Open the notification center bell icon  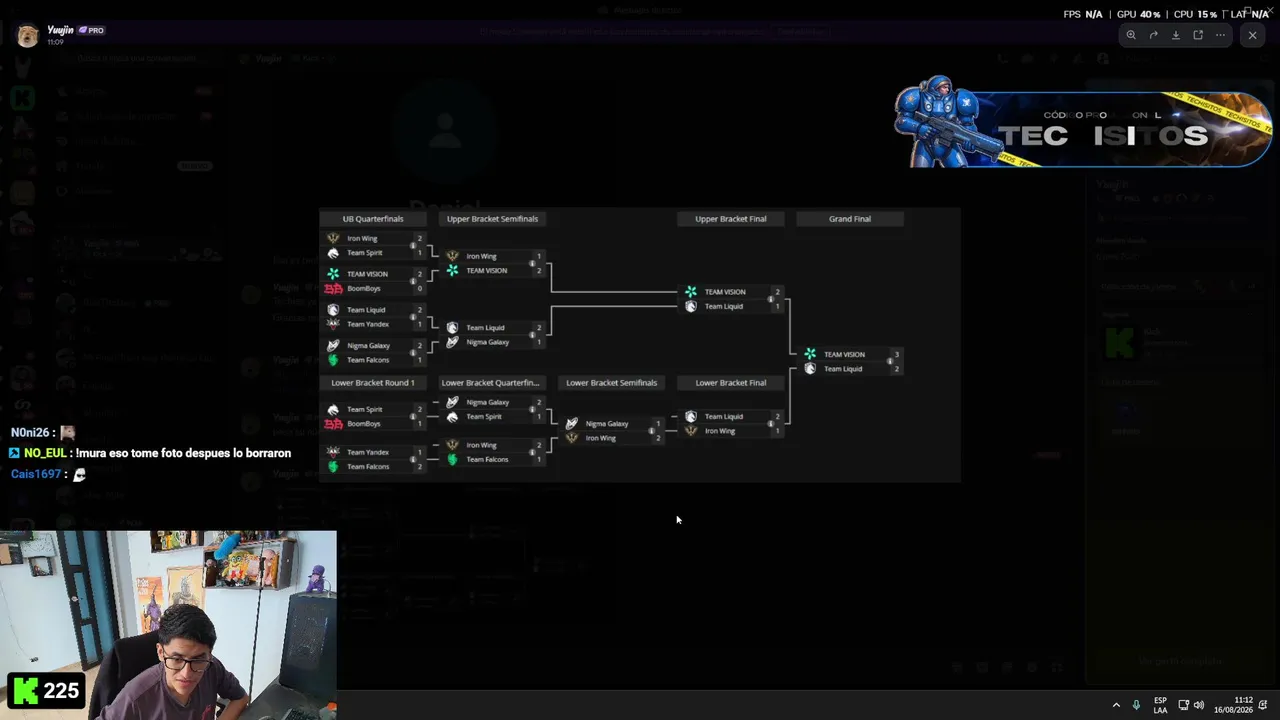point(1264,705)
